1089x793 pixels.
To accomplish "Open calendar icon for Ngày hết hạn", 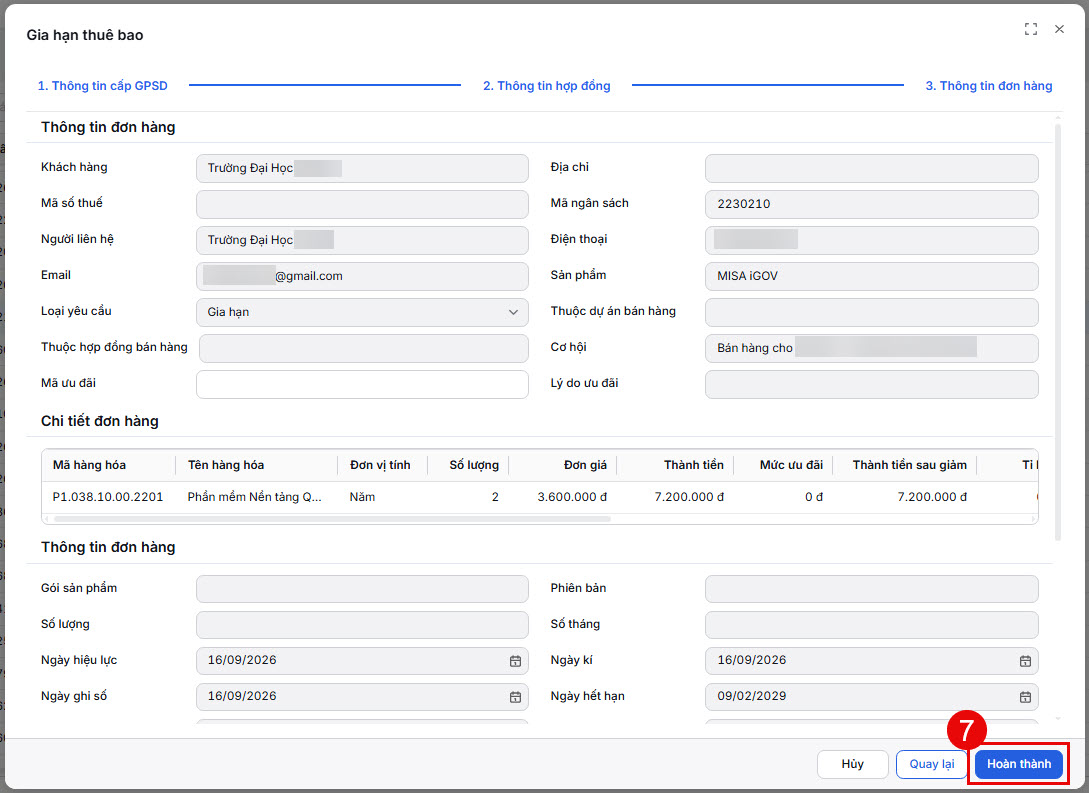I will pos(1024,697).
